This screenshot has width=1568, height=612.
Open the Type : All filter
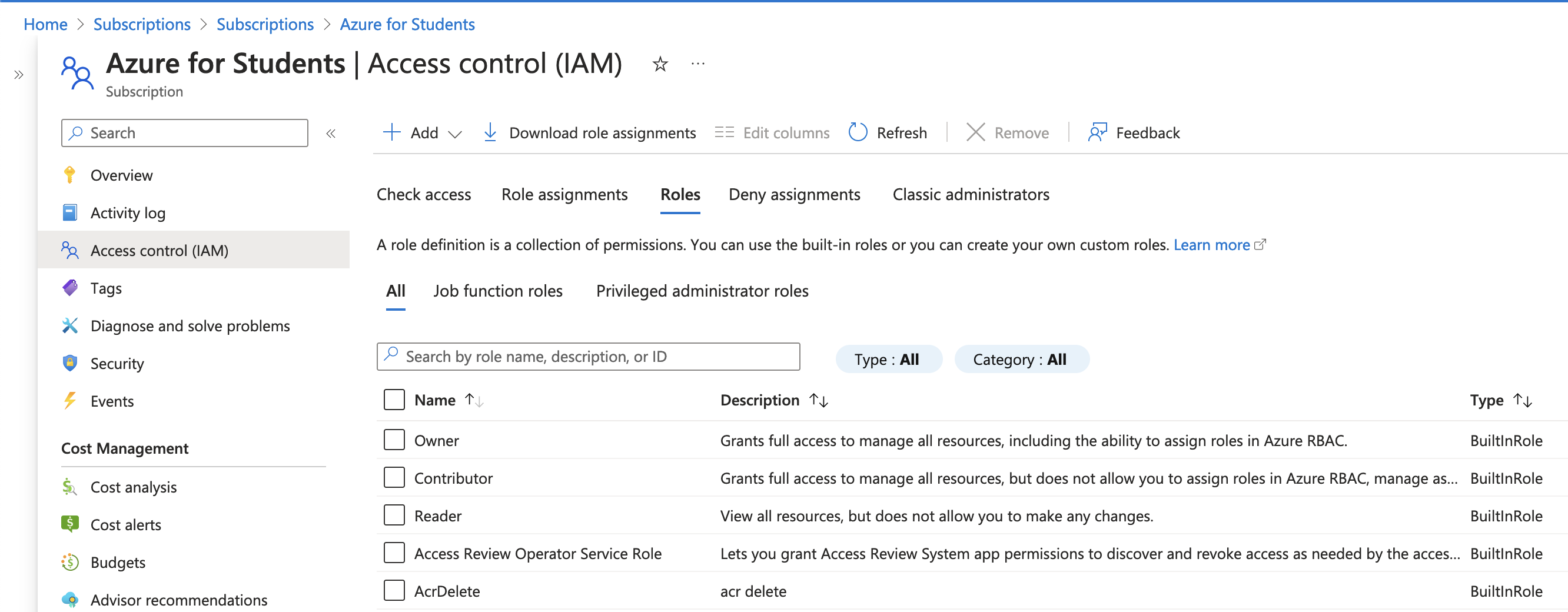888,360
